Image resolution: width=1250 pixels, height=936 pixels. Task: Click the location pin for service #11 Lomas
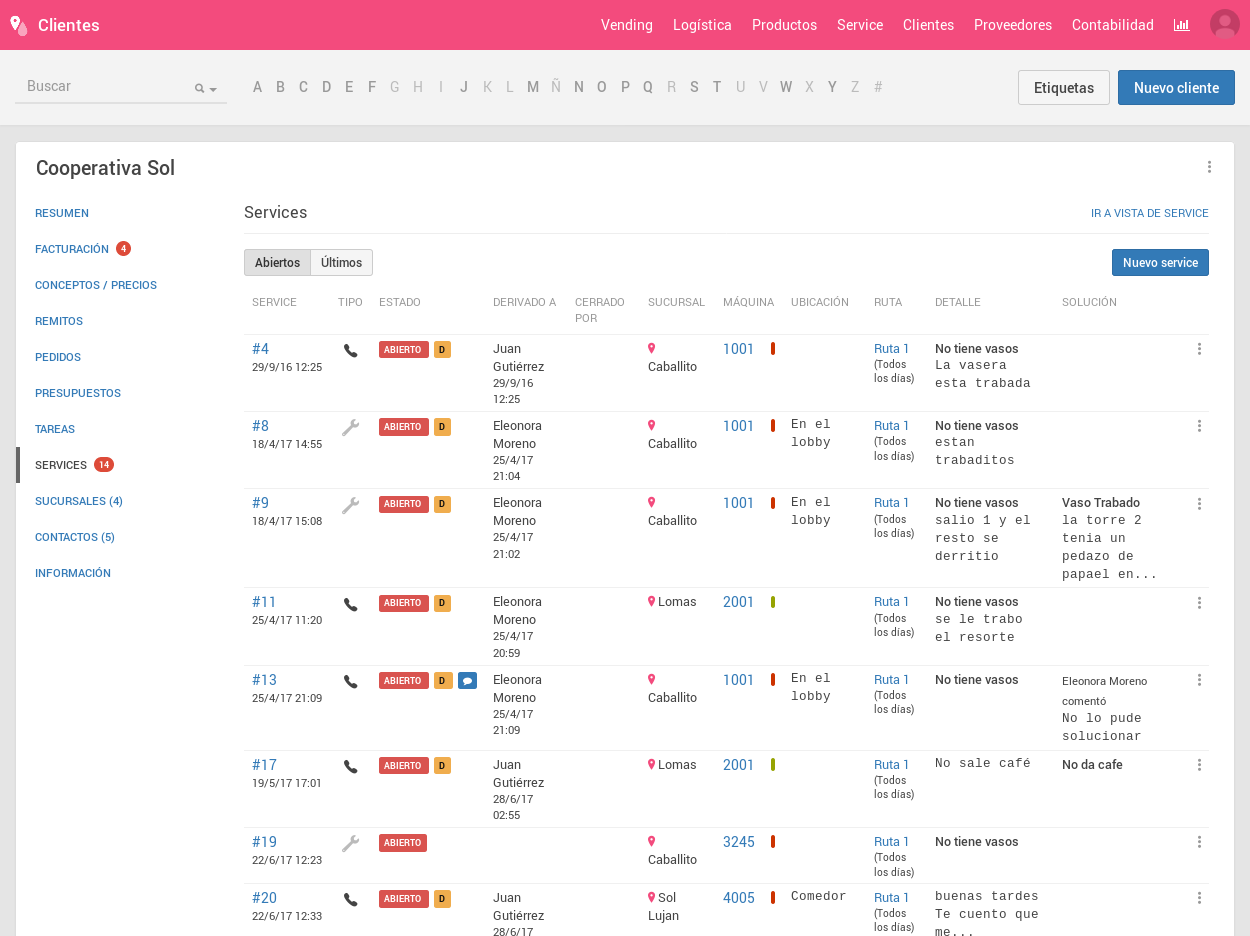coord(651,602)
